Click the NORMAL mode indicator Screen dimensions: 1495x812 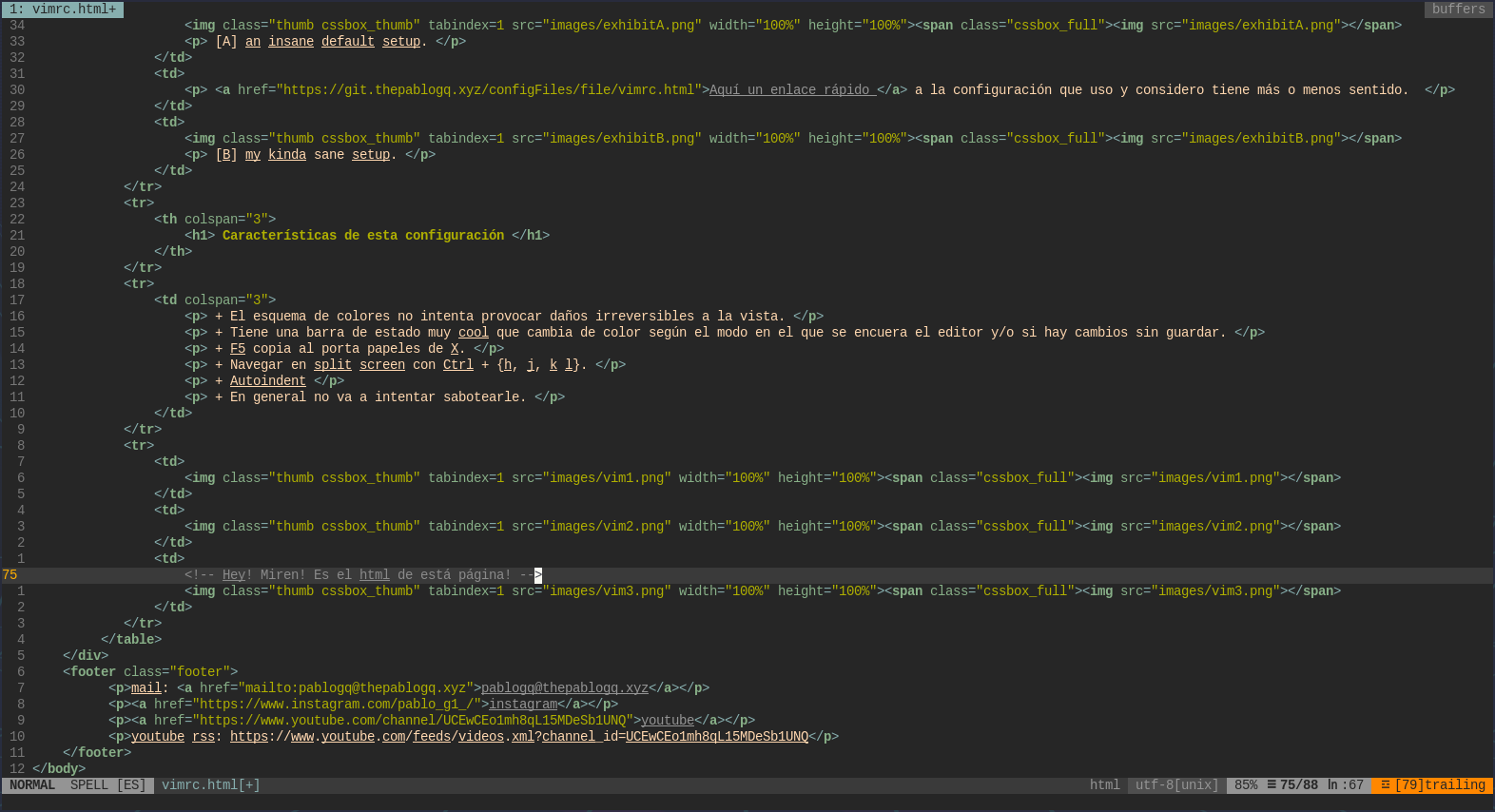point(32,785)
